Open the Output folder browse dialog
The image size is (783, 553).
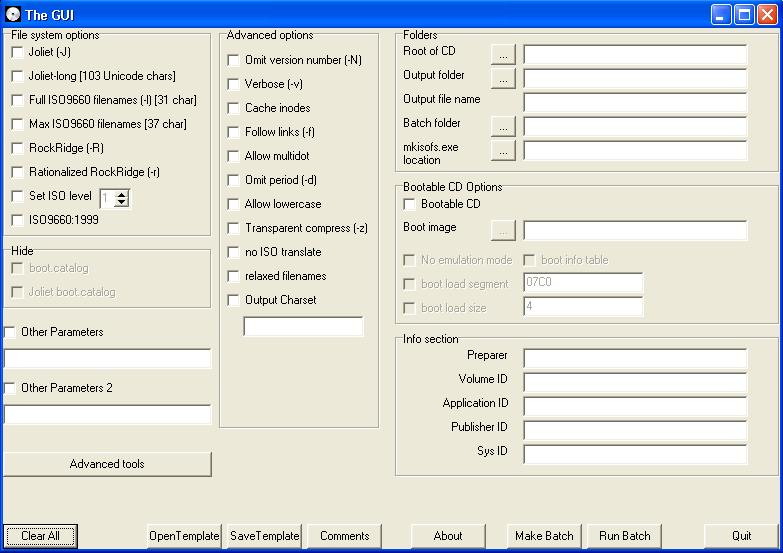503,78
